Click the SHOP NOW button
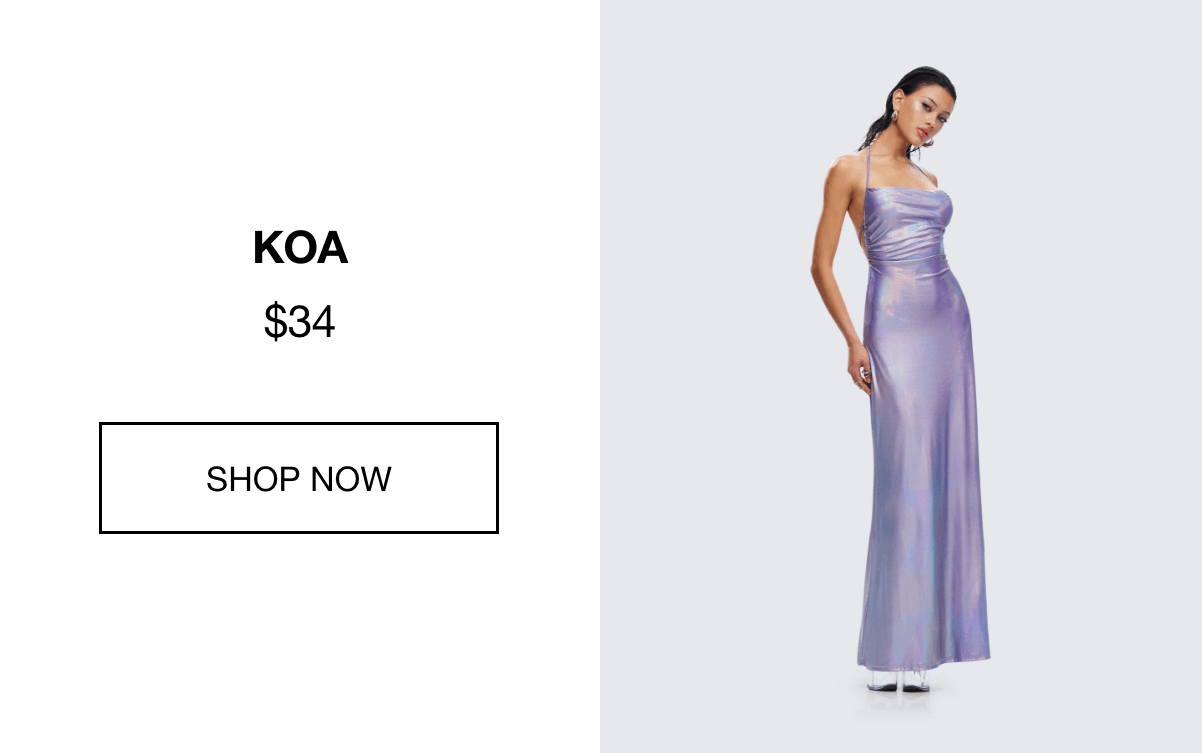Viewport: 1202px width, 753px height. pyautogui.click(x=299, y=478)
